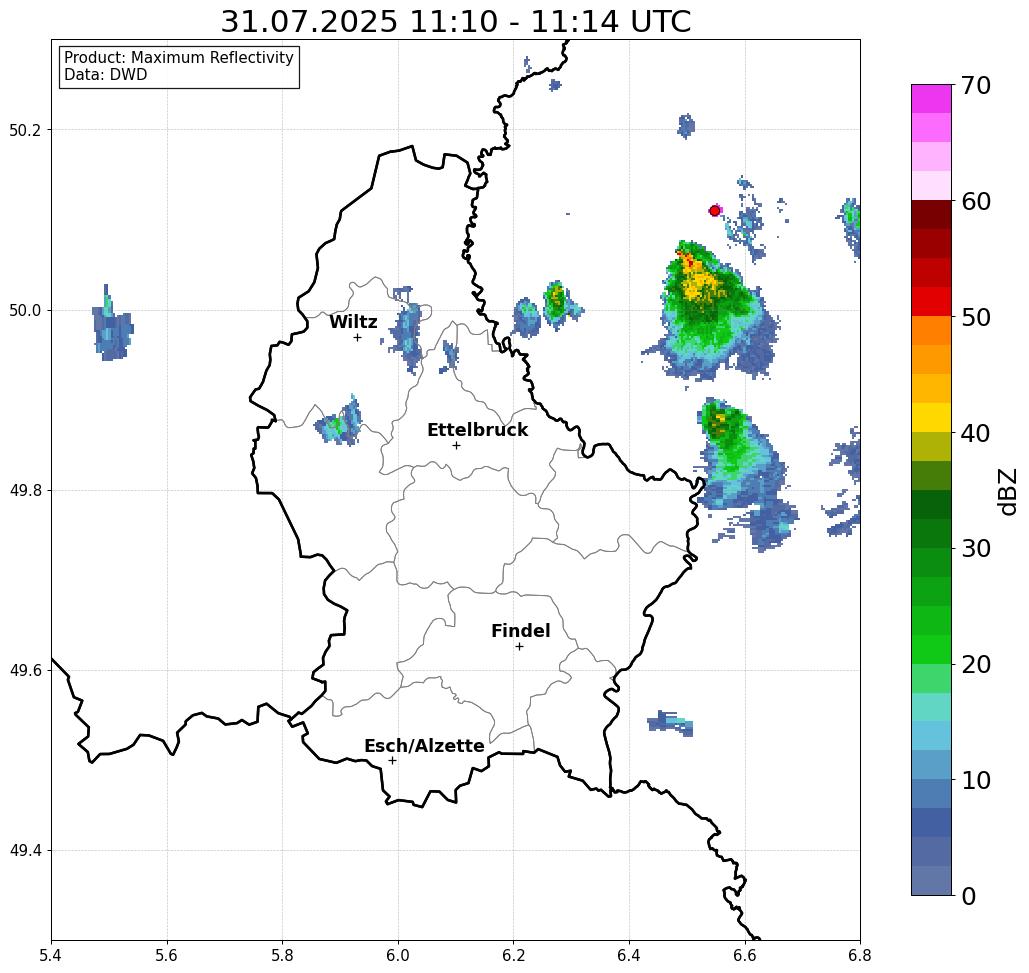Click the longitude tick label 6.8
This screenshot has width=1029, height=973.
860,955
